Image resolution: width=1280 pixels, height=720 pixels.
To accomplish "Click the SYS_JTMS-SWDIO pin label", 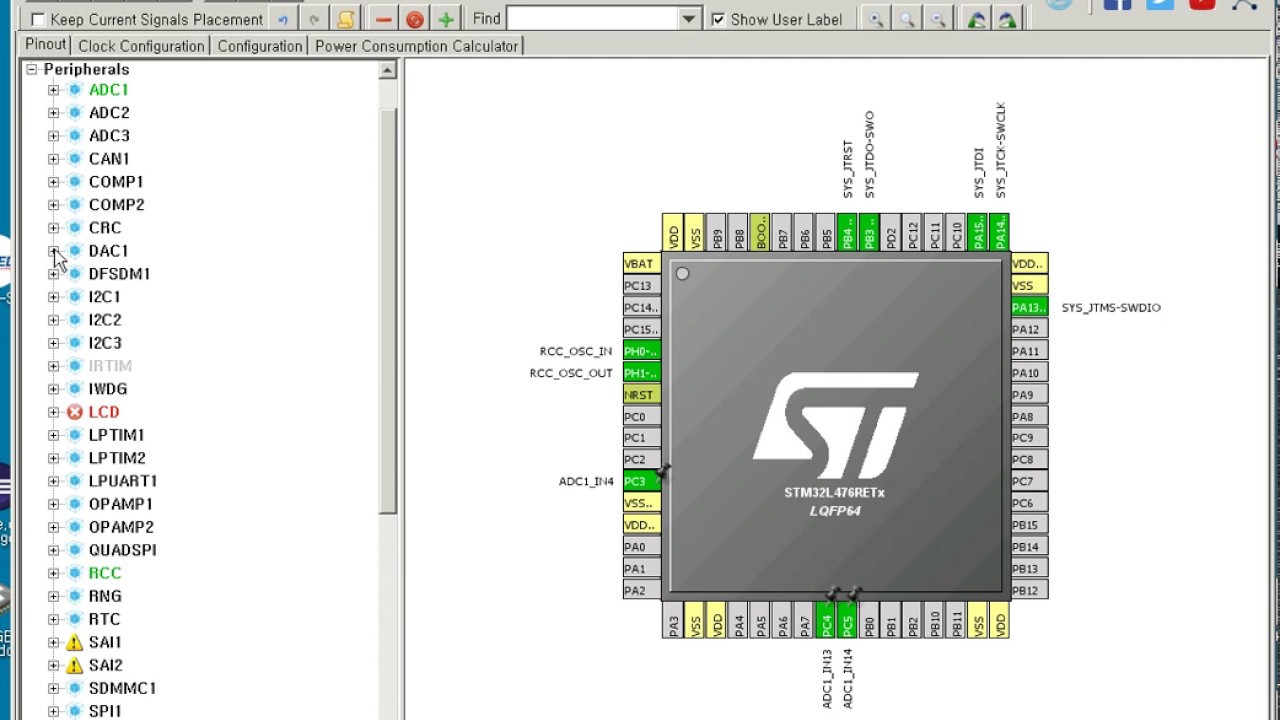I will 1111,307.
